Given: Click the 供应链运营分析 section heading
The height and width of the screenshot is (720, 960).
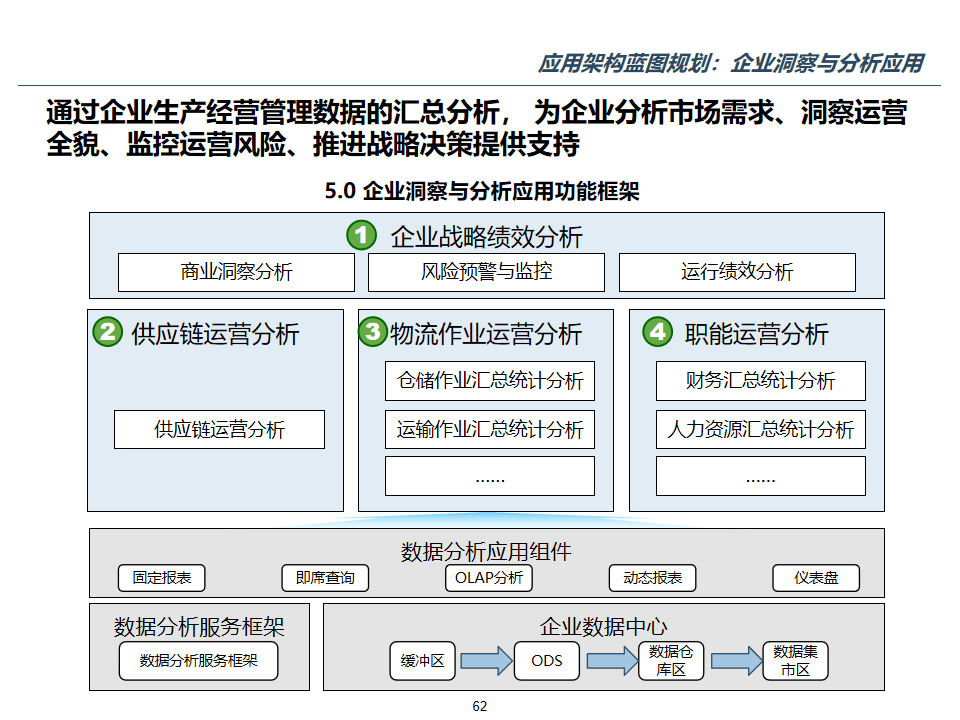Looking at the screenshot, I should point(215,334).
